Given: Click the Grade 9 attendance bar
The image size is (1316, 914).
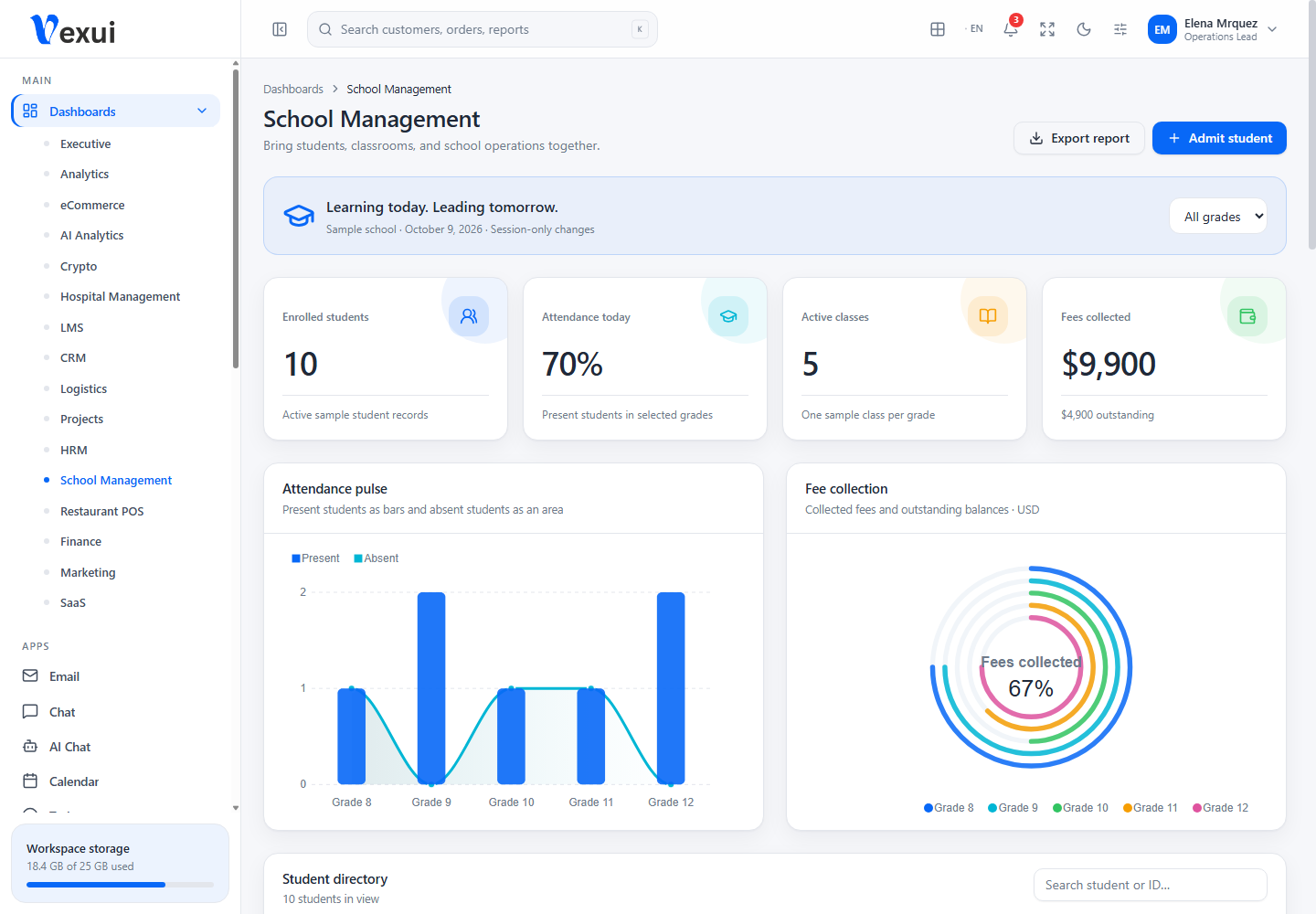Looking at the screenshot, I should (431, 688).
